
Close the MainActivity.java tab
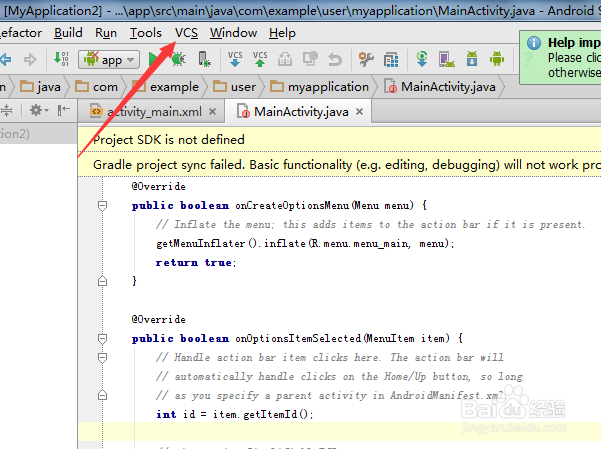coord(359,112)
